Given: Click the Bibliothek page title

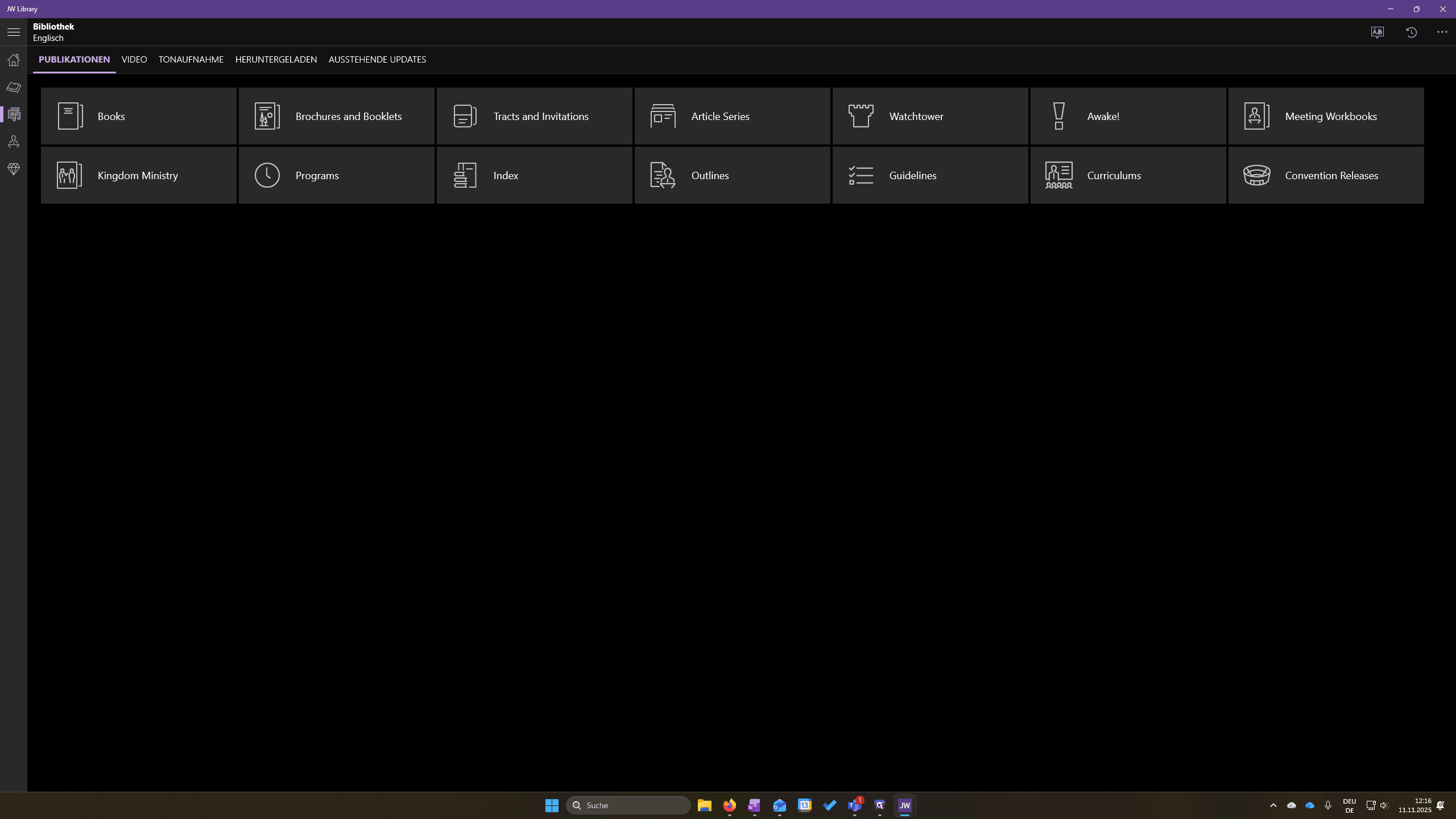Looking at the screenshot, I should pos(53,27).
